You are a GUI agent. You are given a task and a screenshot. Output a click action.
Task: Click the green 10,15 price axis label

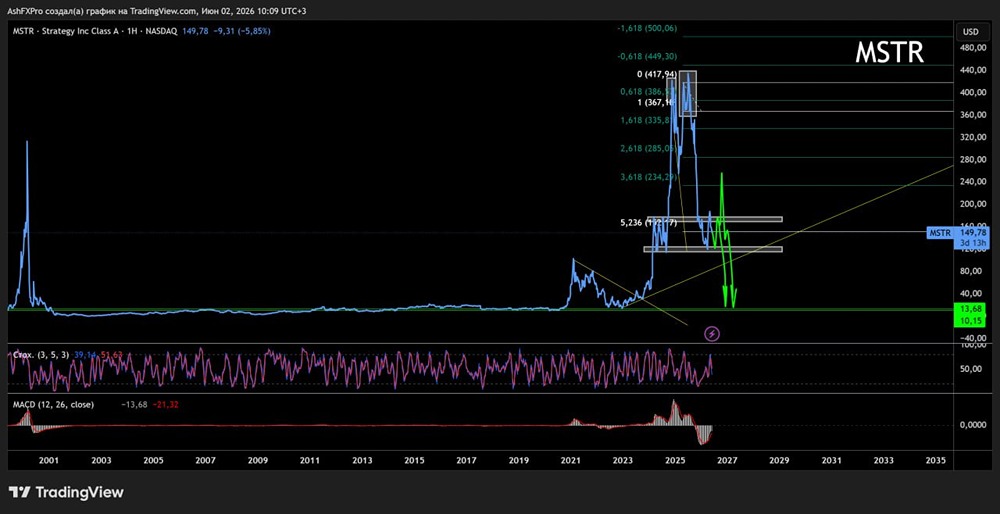tap(970, 319)
